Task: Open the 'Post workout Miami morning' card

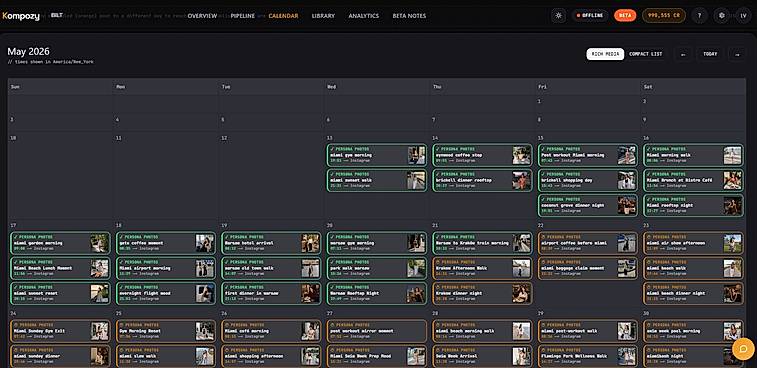Action: click(588, 155)
